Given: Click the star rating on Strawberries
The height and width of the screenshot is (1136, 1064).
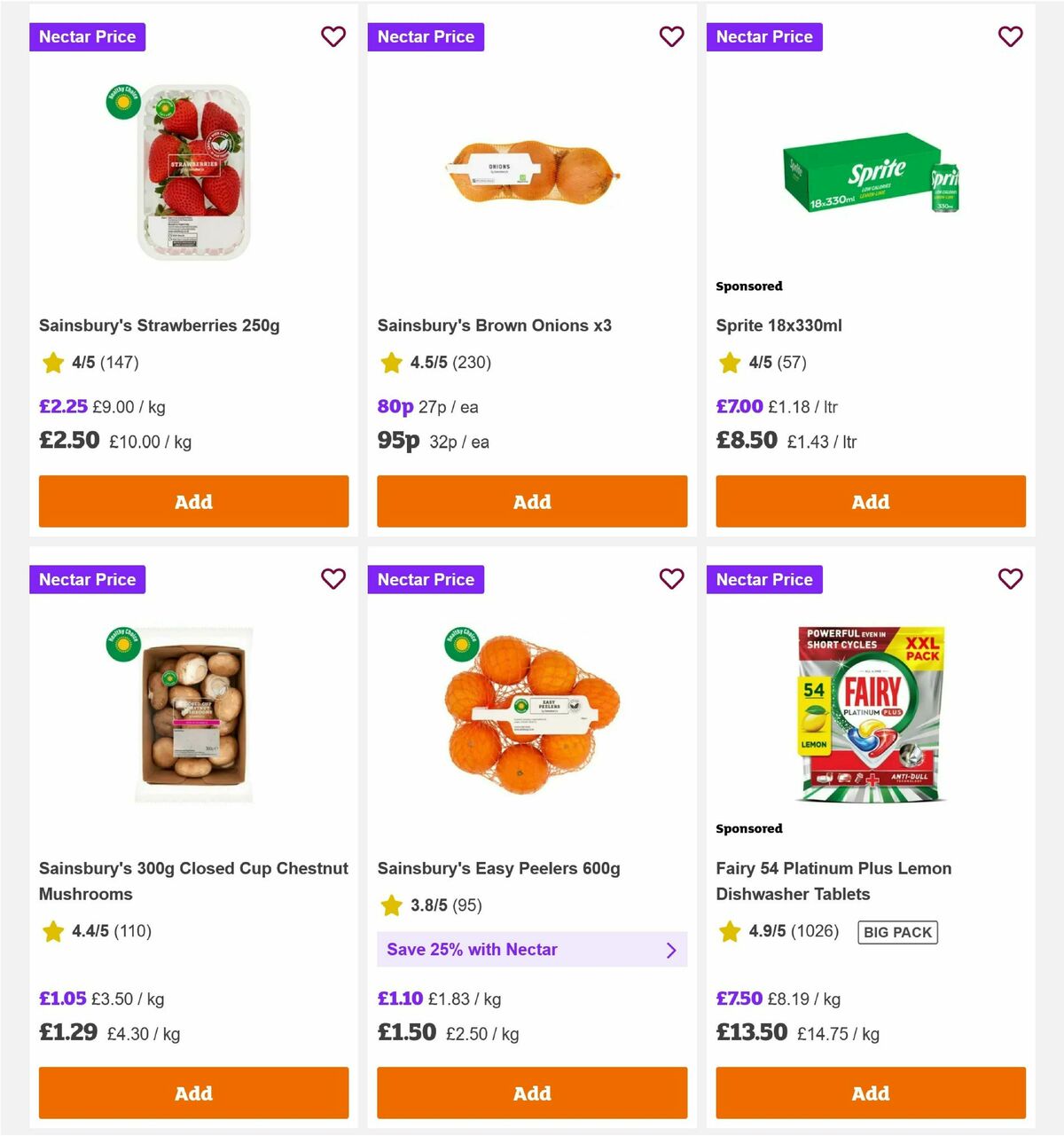Looking at the screenshot, I should (51, 363).
